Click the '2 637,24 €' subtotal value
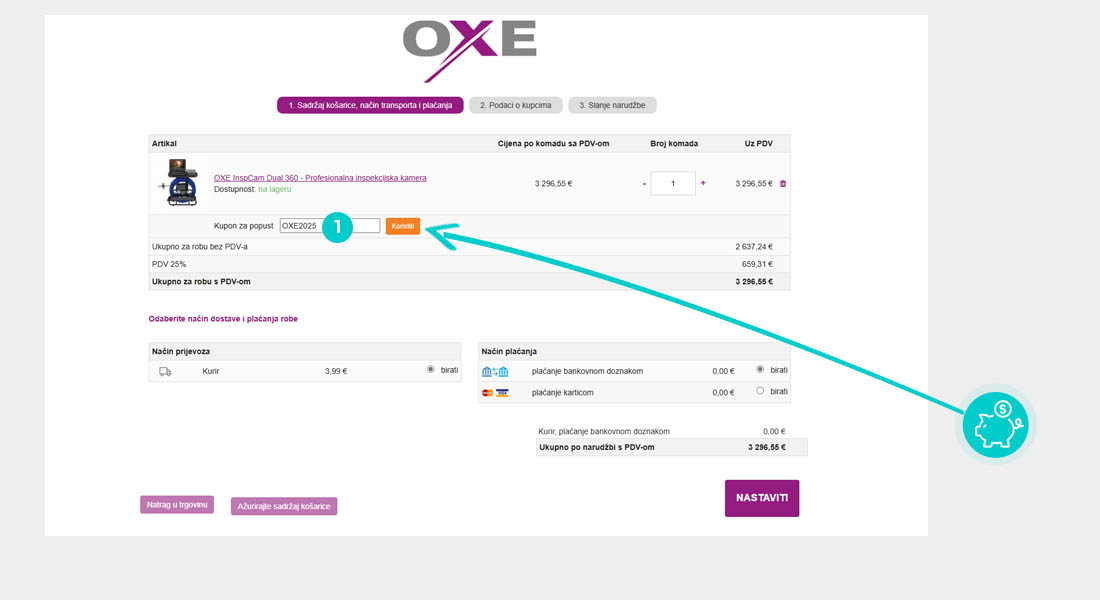The image size is (1100, 600). click(754, 247)
